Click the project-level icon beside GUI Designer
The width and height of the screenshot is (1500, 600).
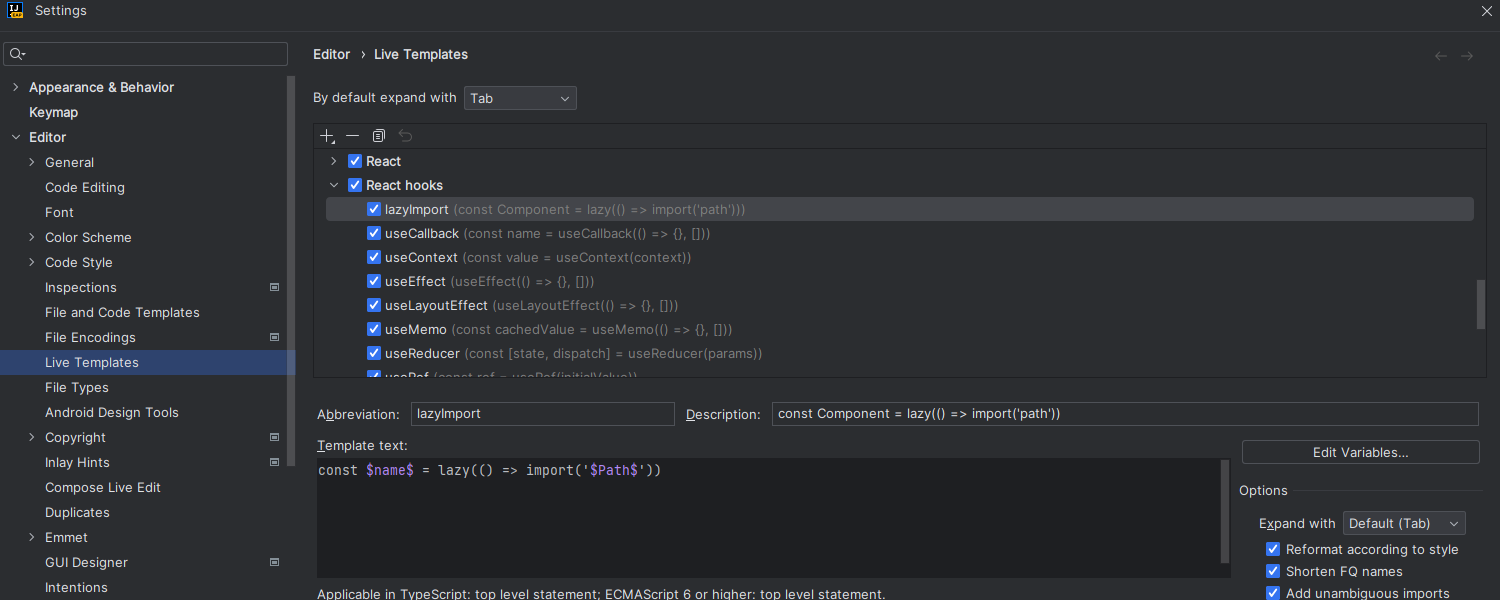click(x=275, y=562)
